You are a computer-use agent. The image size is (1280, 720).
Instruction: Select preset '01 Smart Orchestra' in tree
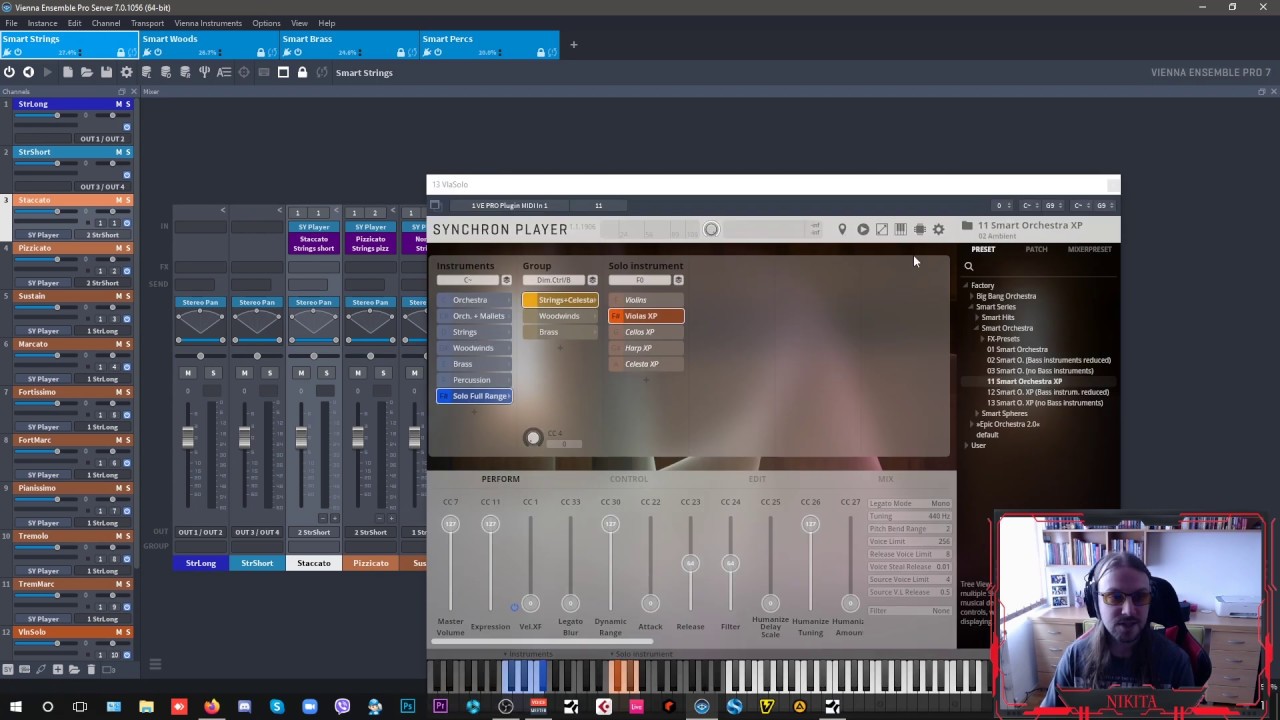point(1017,350)
